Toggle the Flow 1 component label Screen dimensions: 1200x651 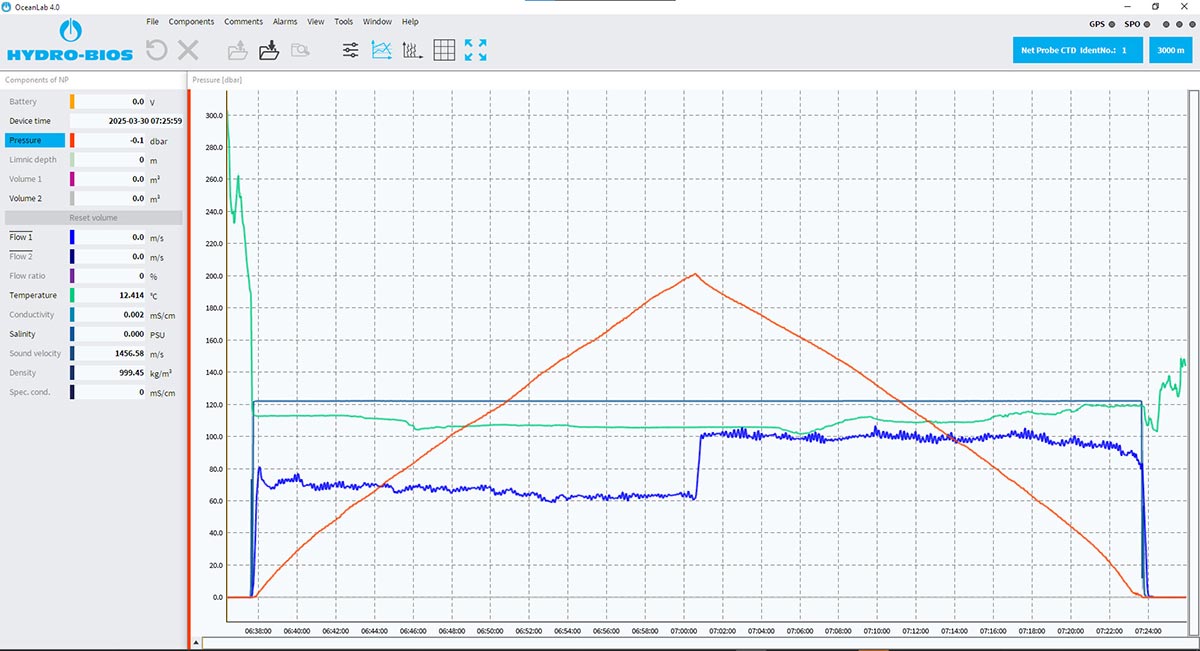(21, 238)
